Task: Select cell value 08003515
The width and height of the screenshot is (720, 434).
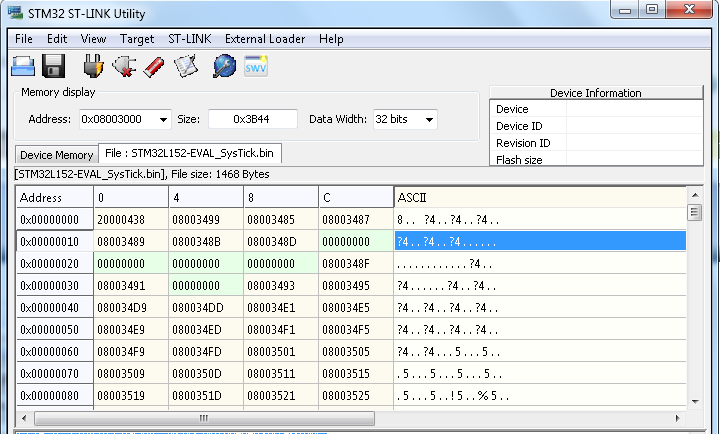Action: point(356,374)
